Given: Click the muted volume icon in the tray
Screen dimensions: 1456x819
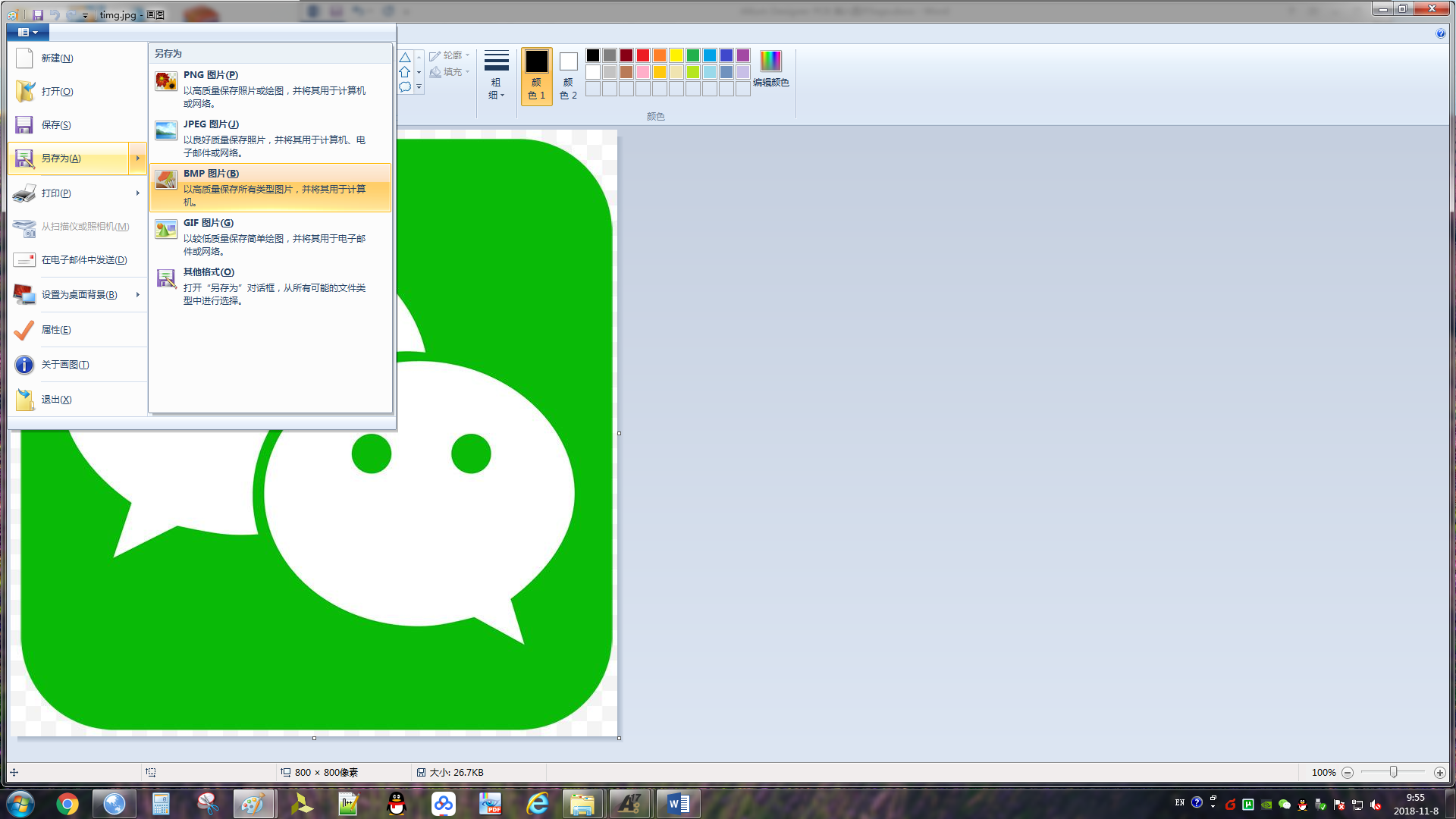Looking at the screenshot, I should [1376, 805].
